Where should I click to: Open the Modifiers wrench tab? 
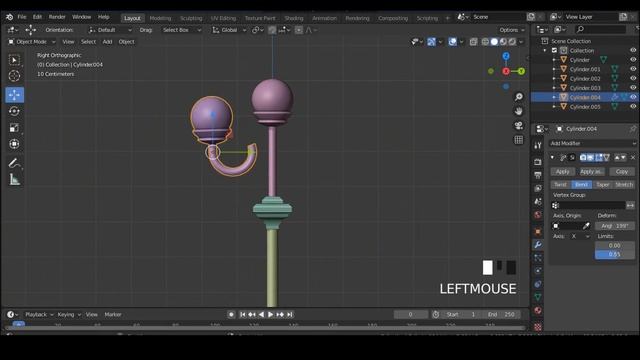click(538, 244)
